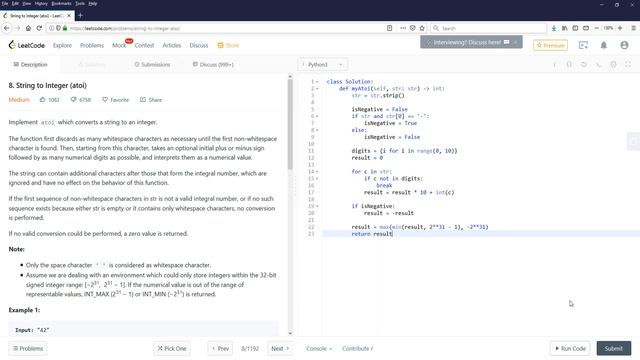The image size is (640, 360).
Task: Switch to the Description tab
Action: 31,64
